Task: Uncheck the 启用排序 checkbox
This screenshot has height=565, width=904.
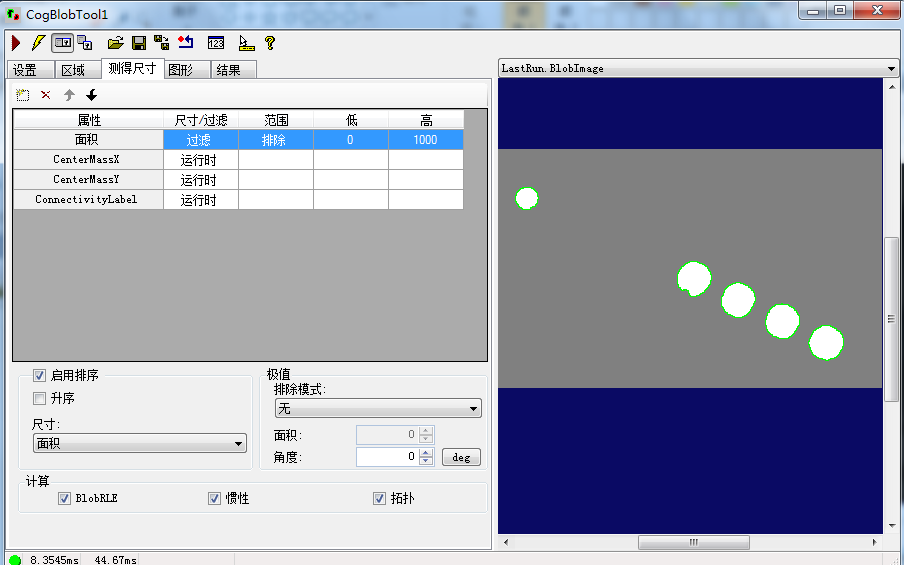Action: (x=40, y=376)
